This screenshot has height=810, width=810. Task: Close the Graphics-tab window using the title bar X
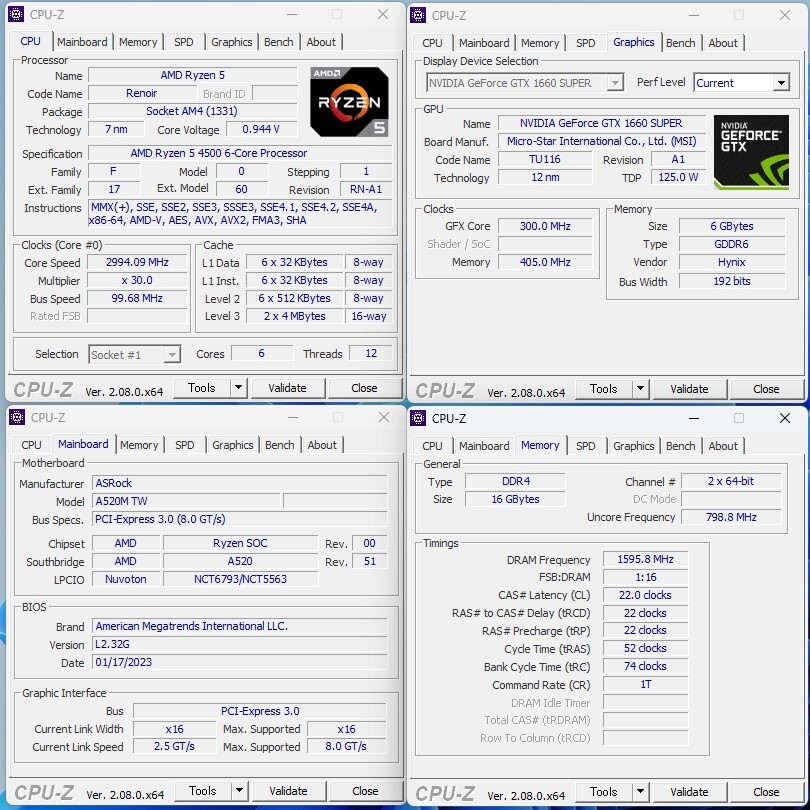point(785,15)
